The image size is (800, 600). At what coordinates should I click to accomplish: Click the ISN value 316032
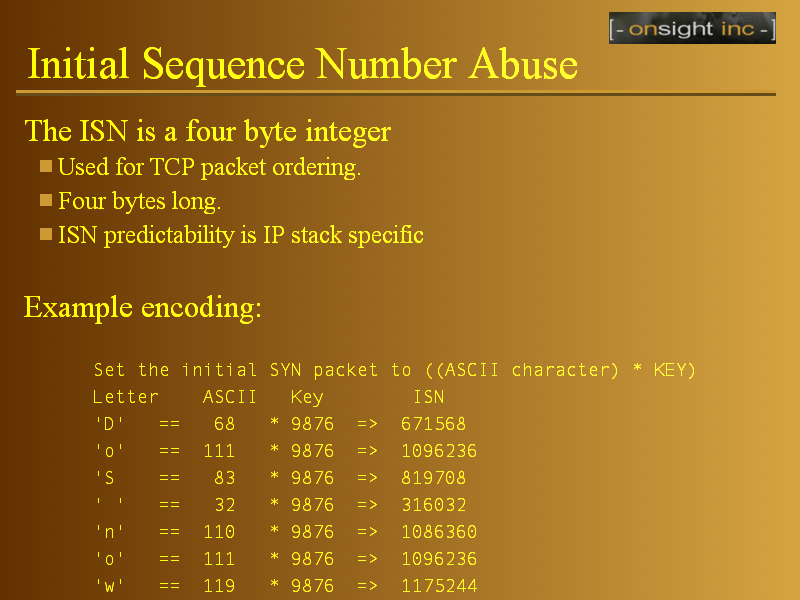(x=434, y=505)
